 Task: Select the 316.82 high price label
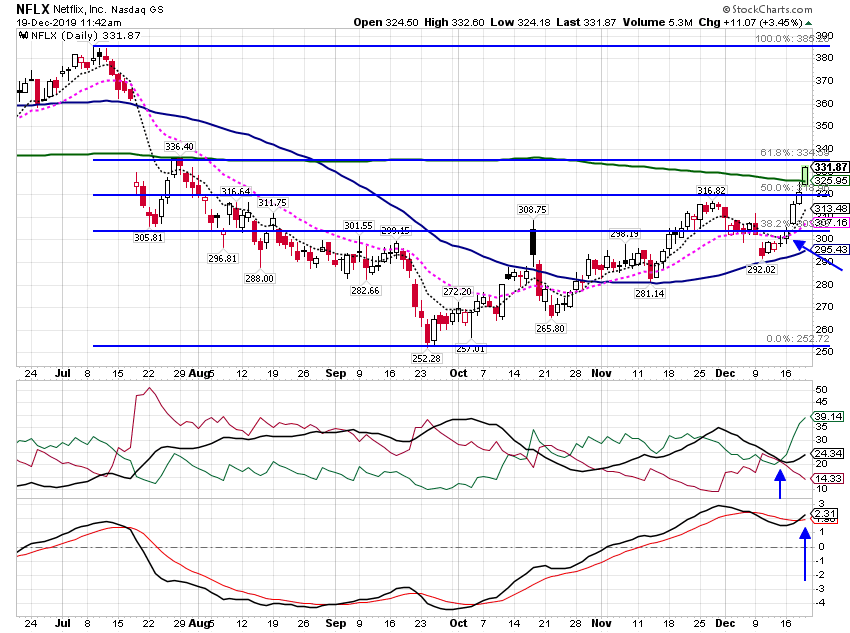coord(711,190)
